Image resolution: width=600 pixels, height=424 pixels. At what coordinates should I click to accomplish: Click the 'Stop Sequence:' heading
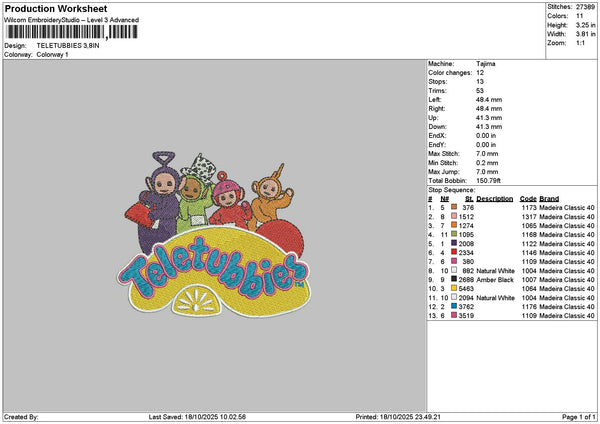point(452,190)
